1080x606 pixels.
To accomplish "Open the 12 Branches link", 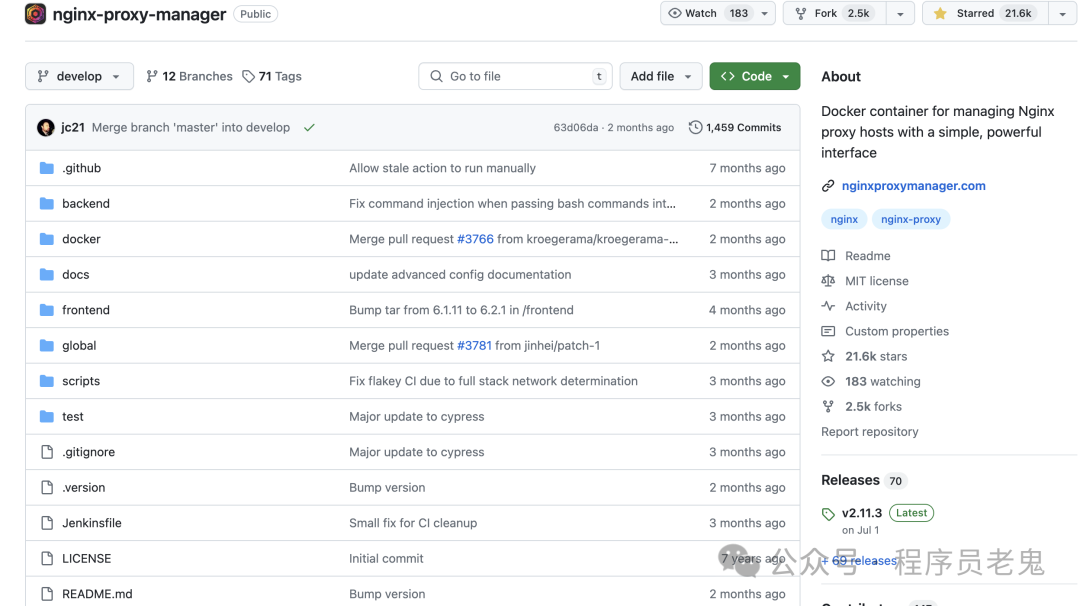I will pos(189,76).
